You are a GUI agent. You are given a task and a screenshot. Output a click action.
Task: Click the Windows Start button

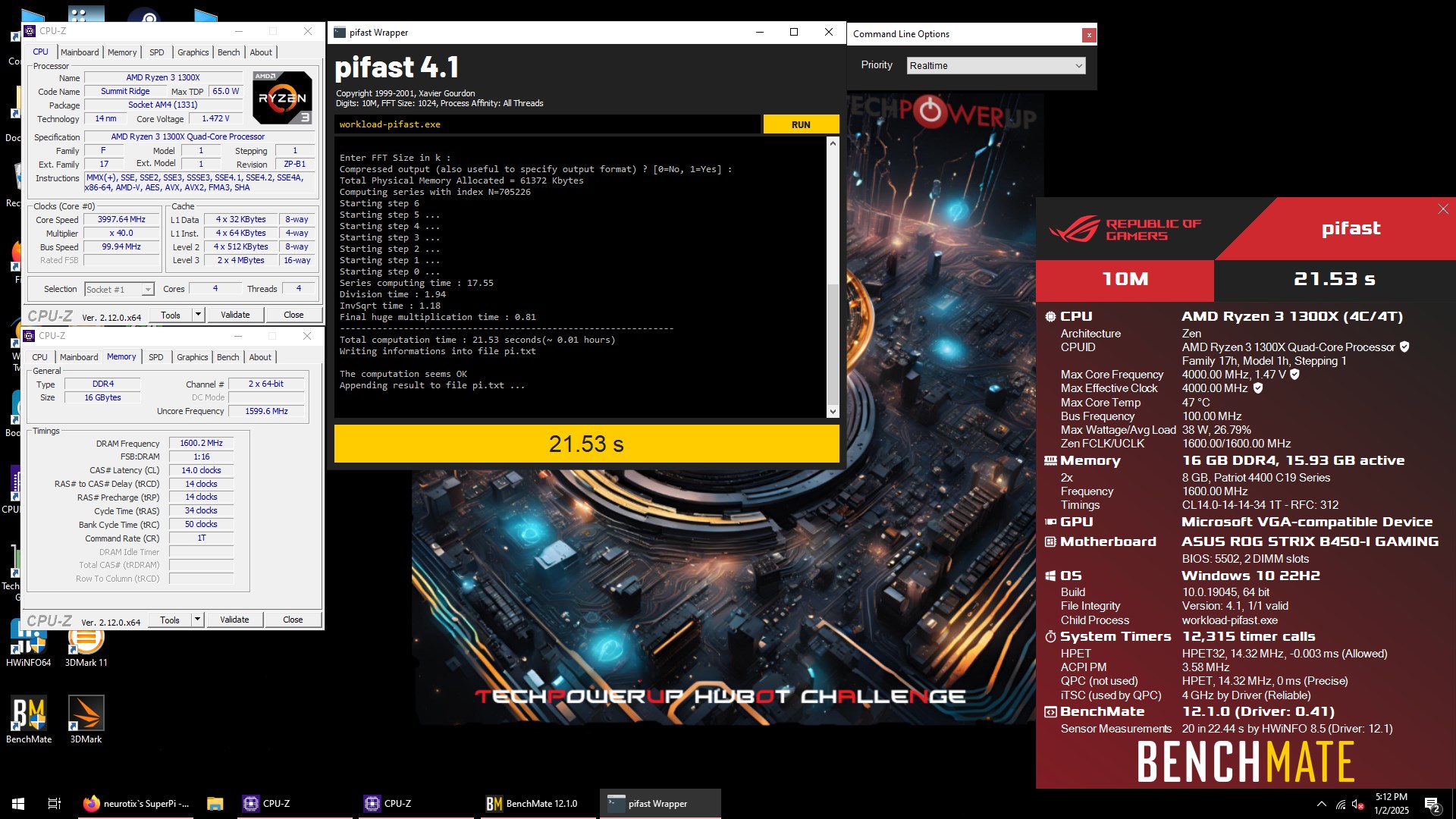coord(18,804)
